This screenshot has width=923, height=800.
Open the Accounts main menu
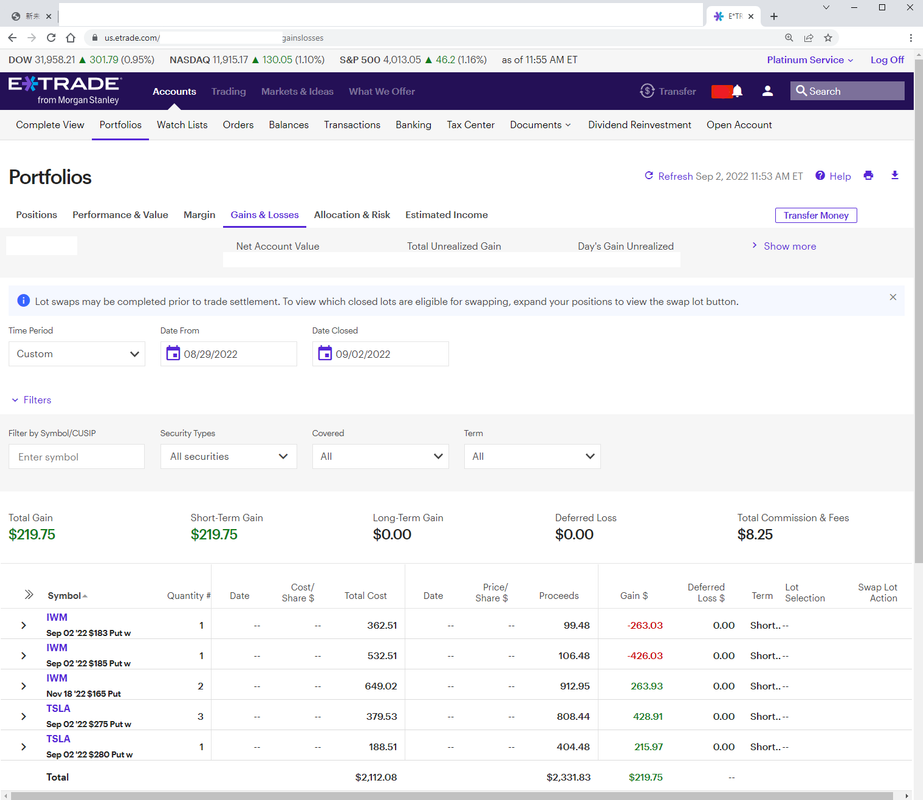coord(174,91)
